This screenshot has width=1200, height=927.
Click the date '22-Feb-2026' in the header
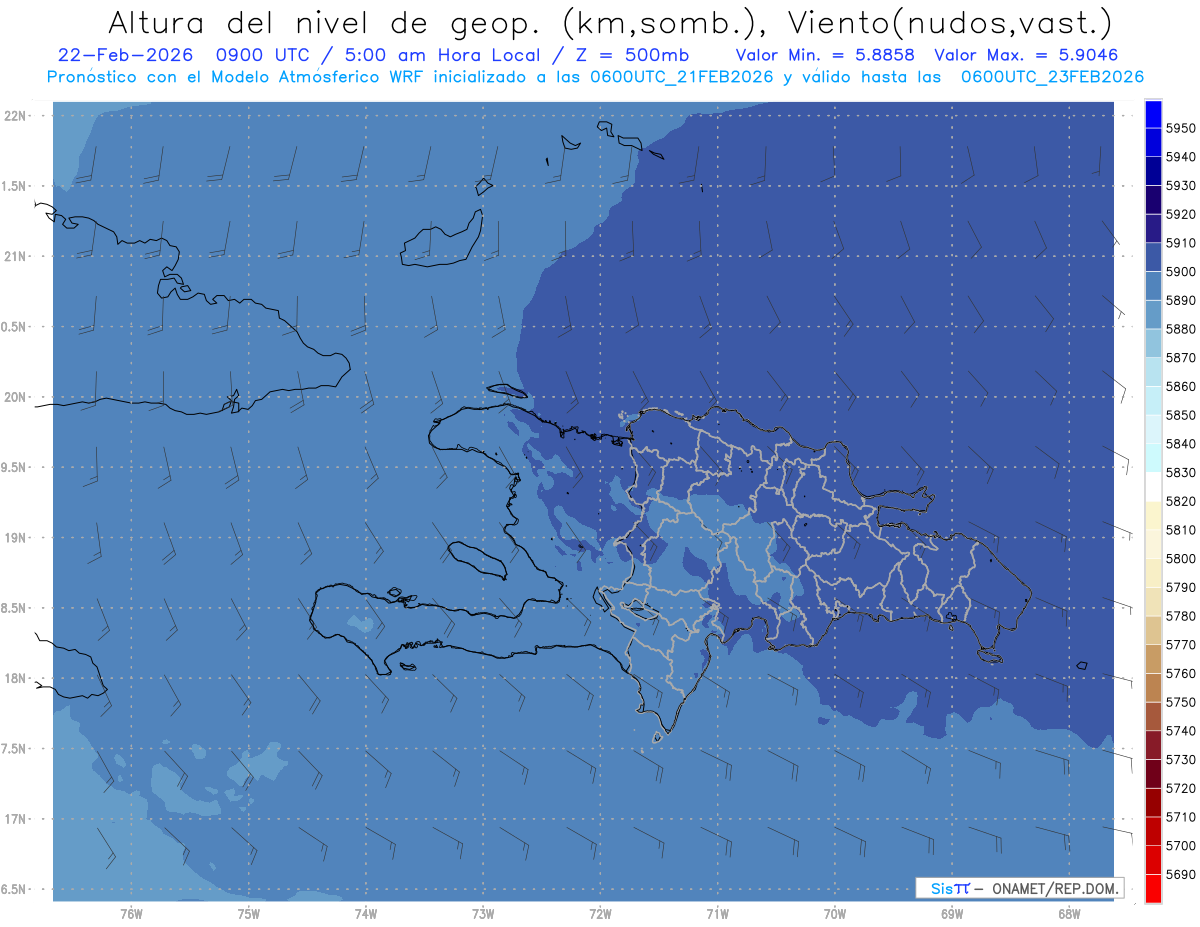coord(123,55)
